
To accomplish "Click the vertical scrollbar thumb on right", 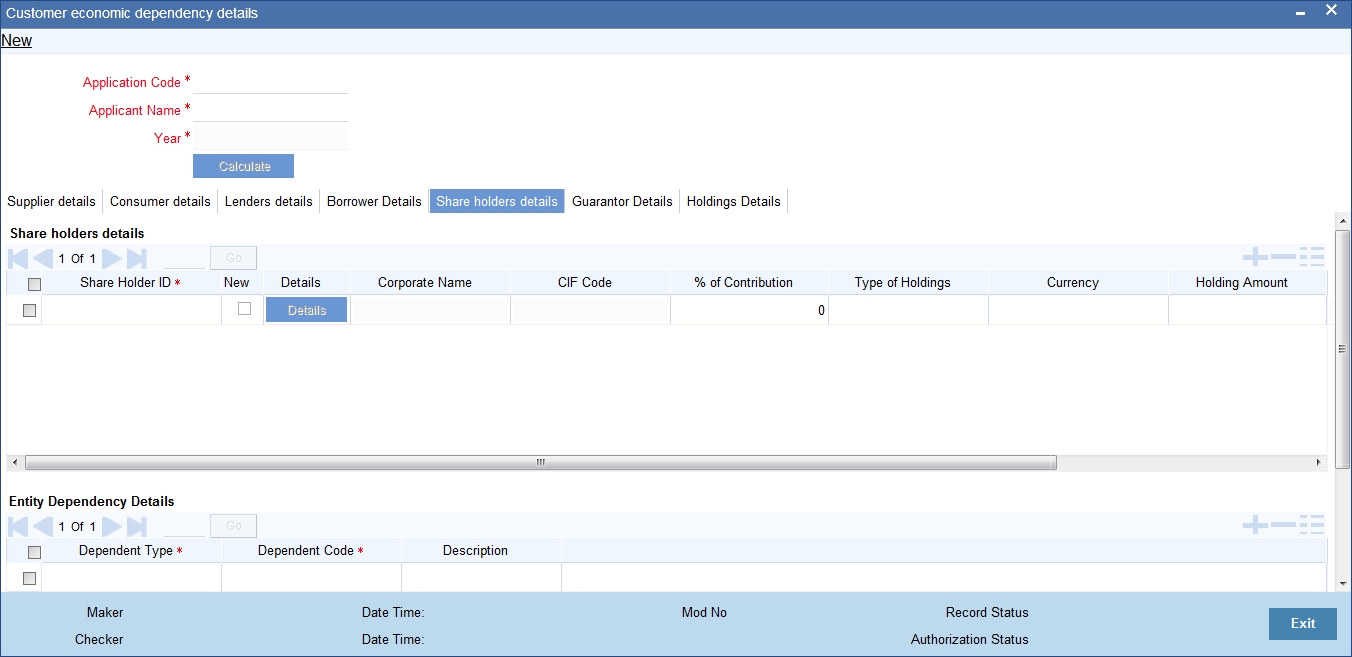I will point(1343,349).
